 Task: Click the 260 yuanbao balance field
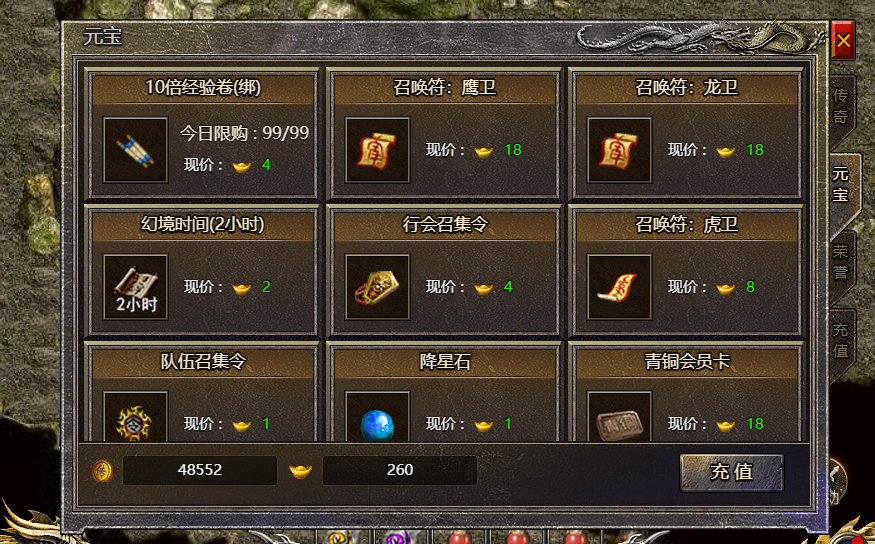(400, 470)
